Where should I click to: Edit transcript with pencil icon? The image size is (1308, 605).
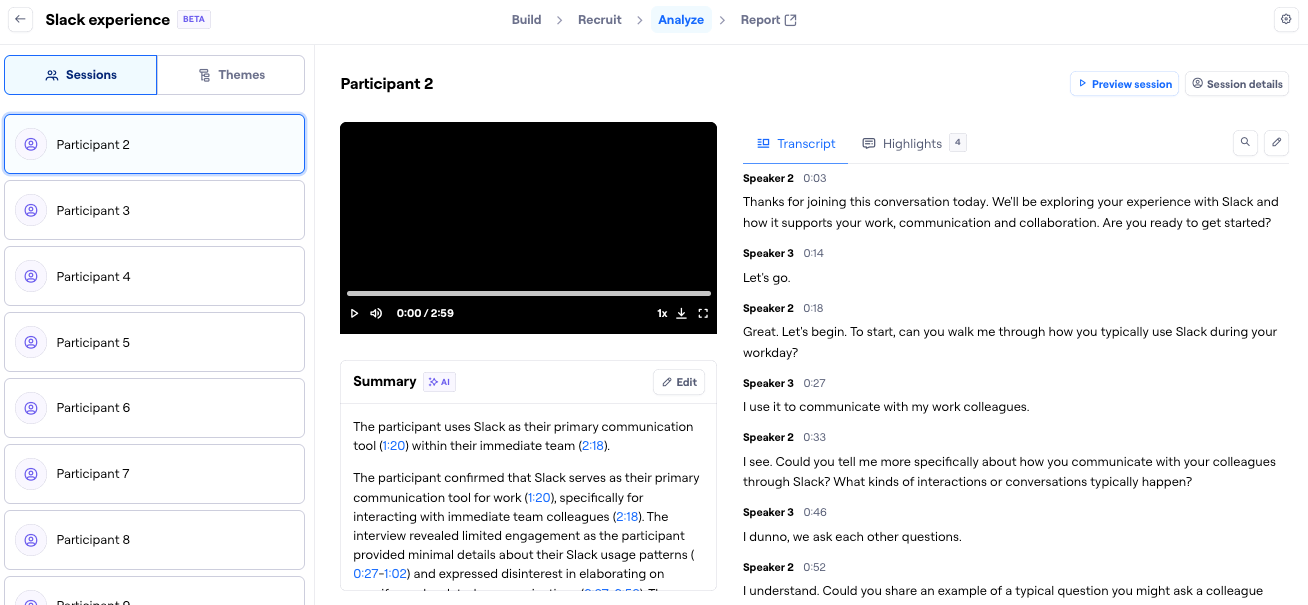coord(1276,142)
